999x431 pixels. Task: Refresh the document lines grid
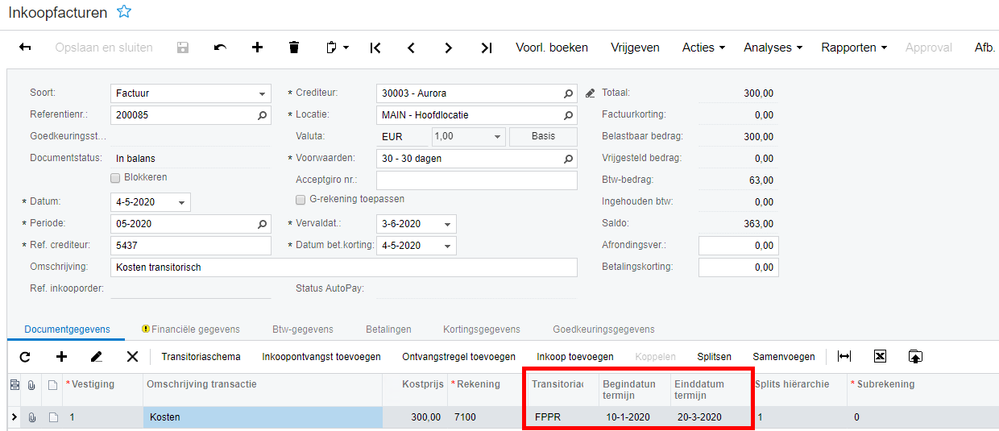pos(25,356)
